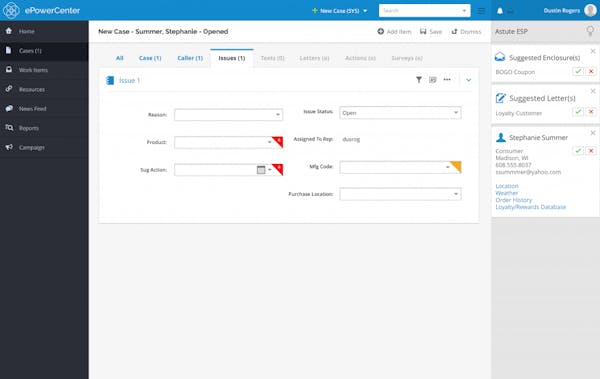Open the Product dropdown
The width and height of the screenshot is (600, 379).
click(269, 142)
